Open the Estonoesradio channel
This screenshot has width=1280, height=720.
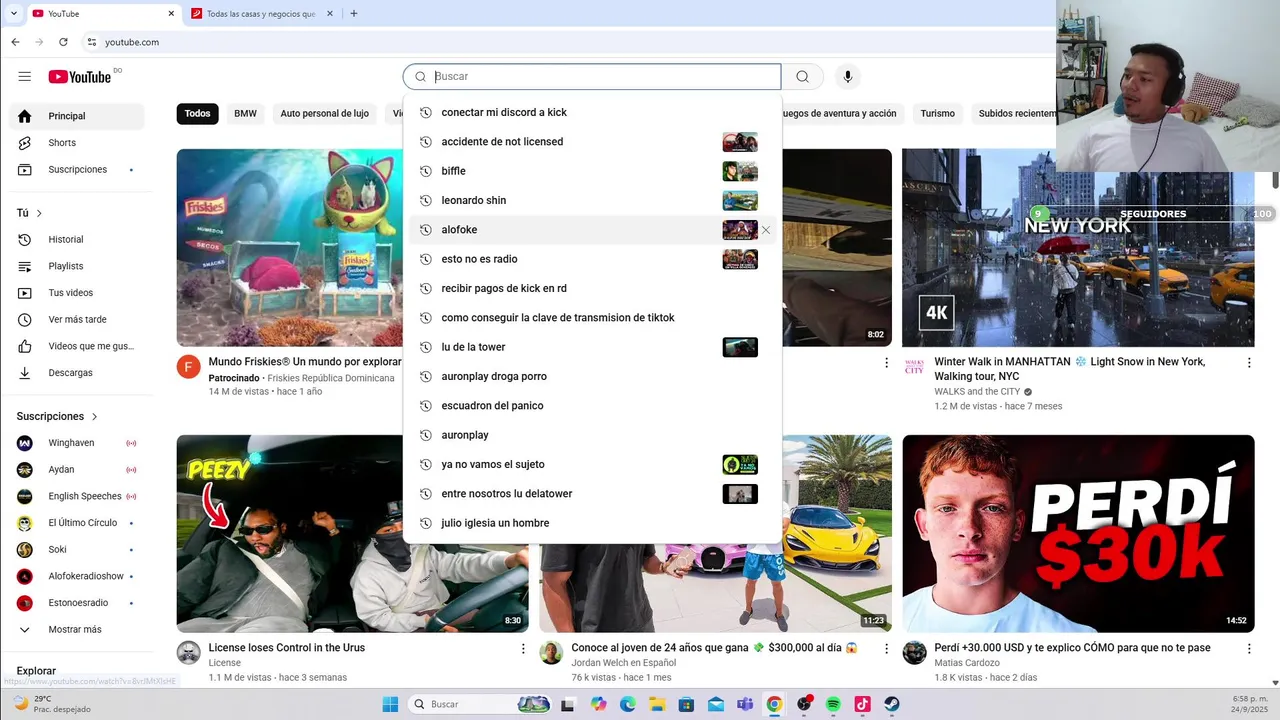point(76,603)
